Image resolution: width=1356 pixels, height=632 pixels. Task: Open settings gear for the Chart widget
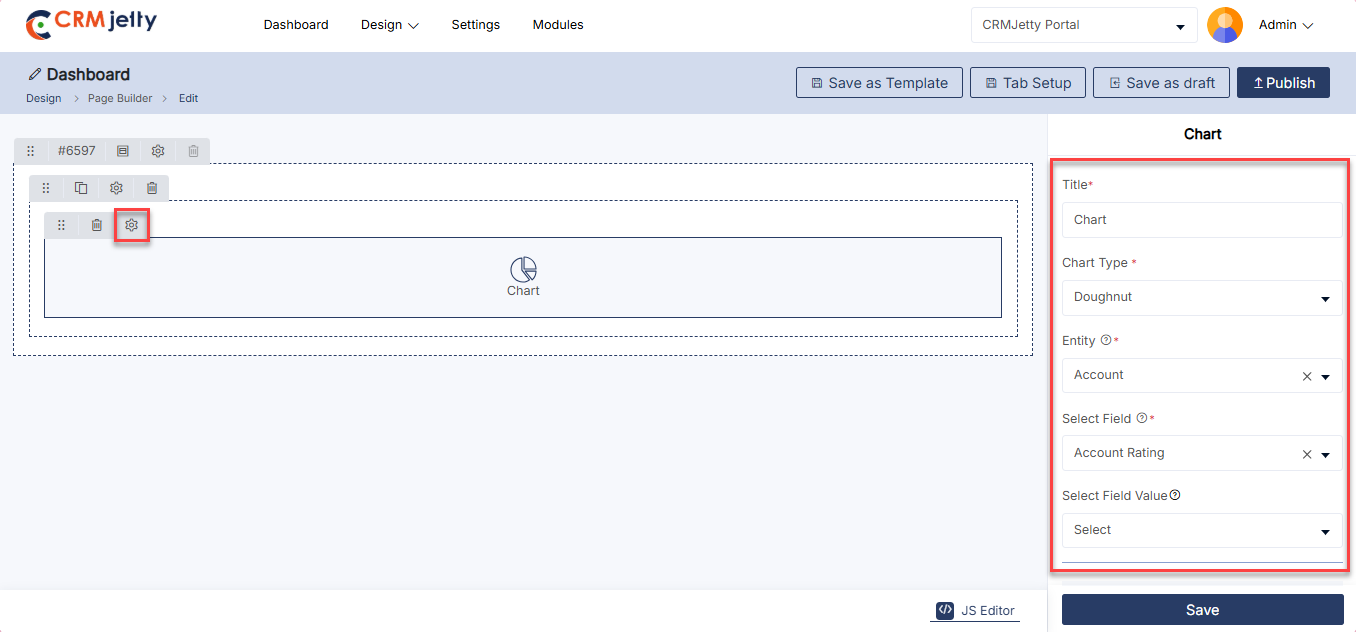pos(131,226)
